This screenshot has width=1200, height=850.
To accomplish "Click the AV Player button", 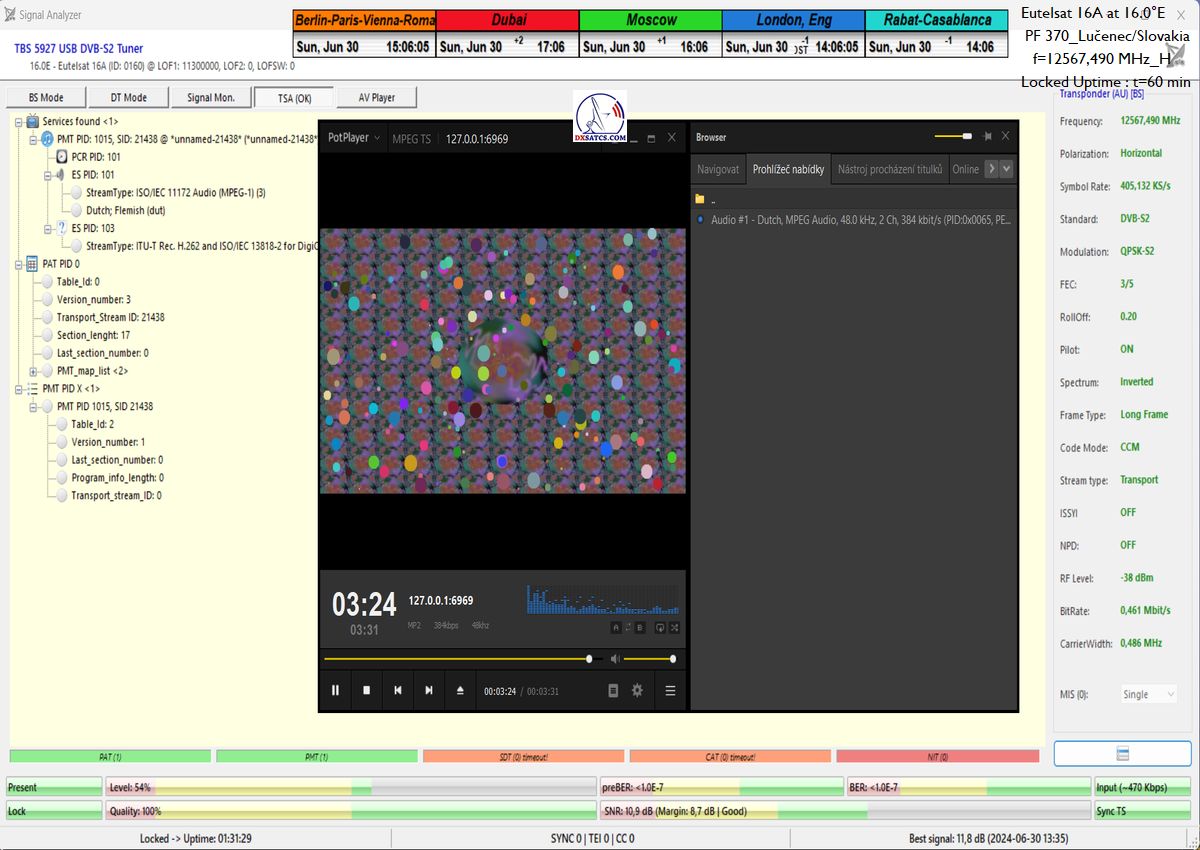I will point(375,98).
